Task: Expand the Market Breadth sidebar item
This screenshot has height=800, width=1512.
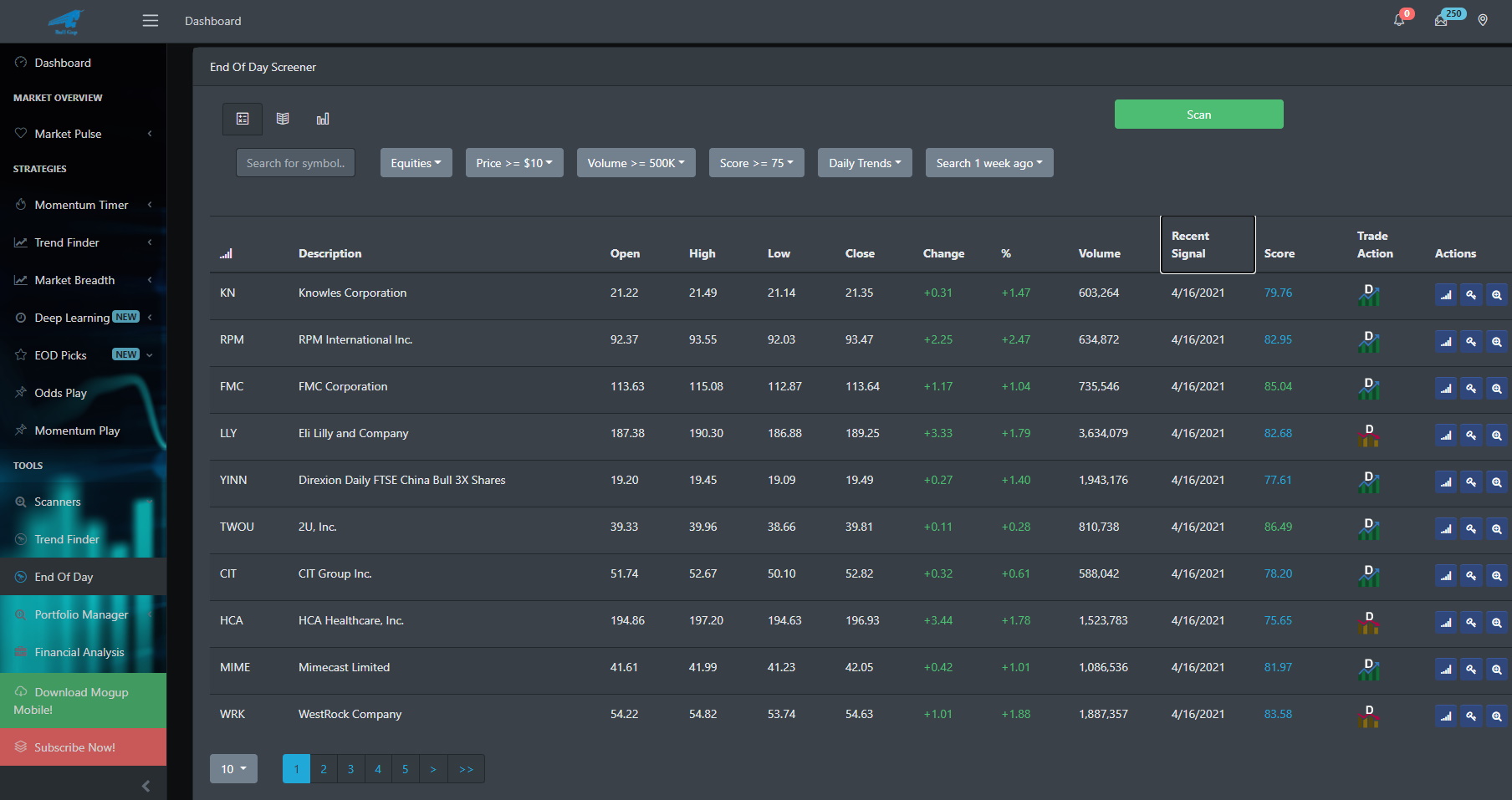Action: point(83,280)
